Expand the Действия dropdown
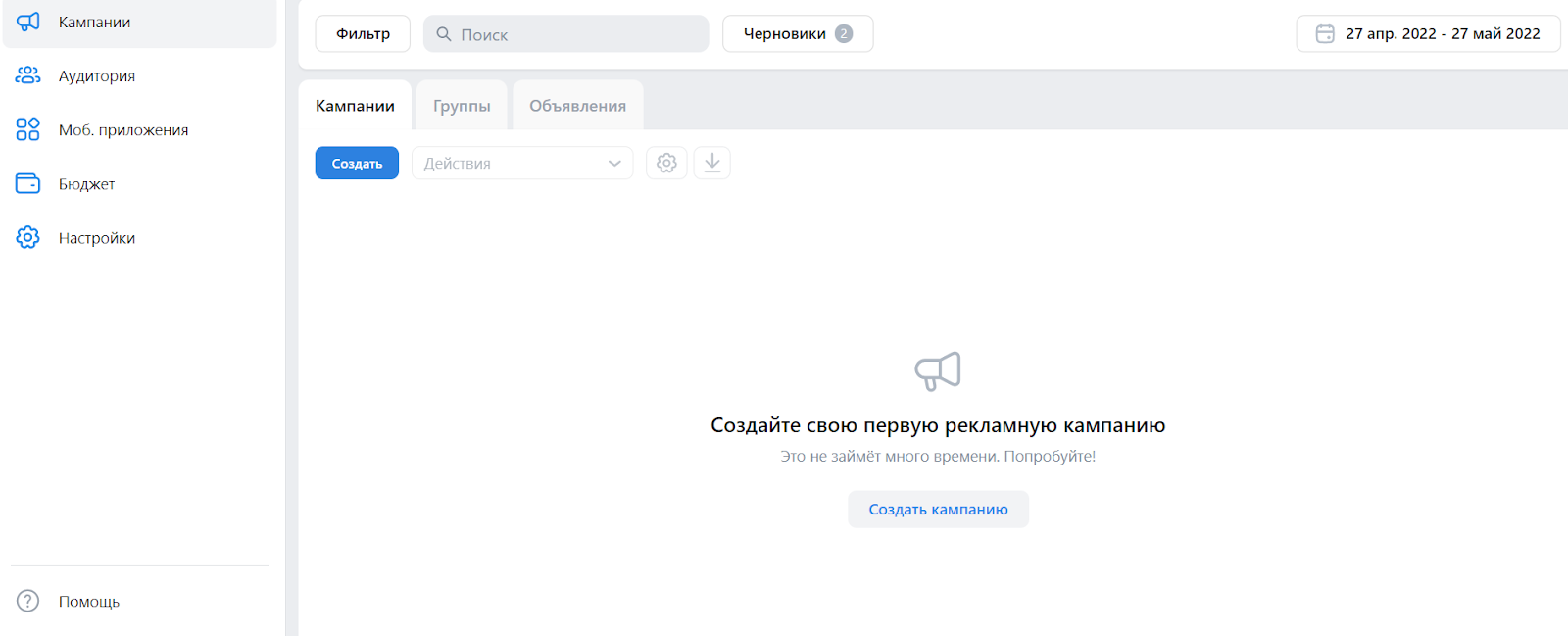The image size is (1568, 636). pos(522,163)
